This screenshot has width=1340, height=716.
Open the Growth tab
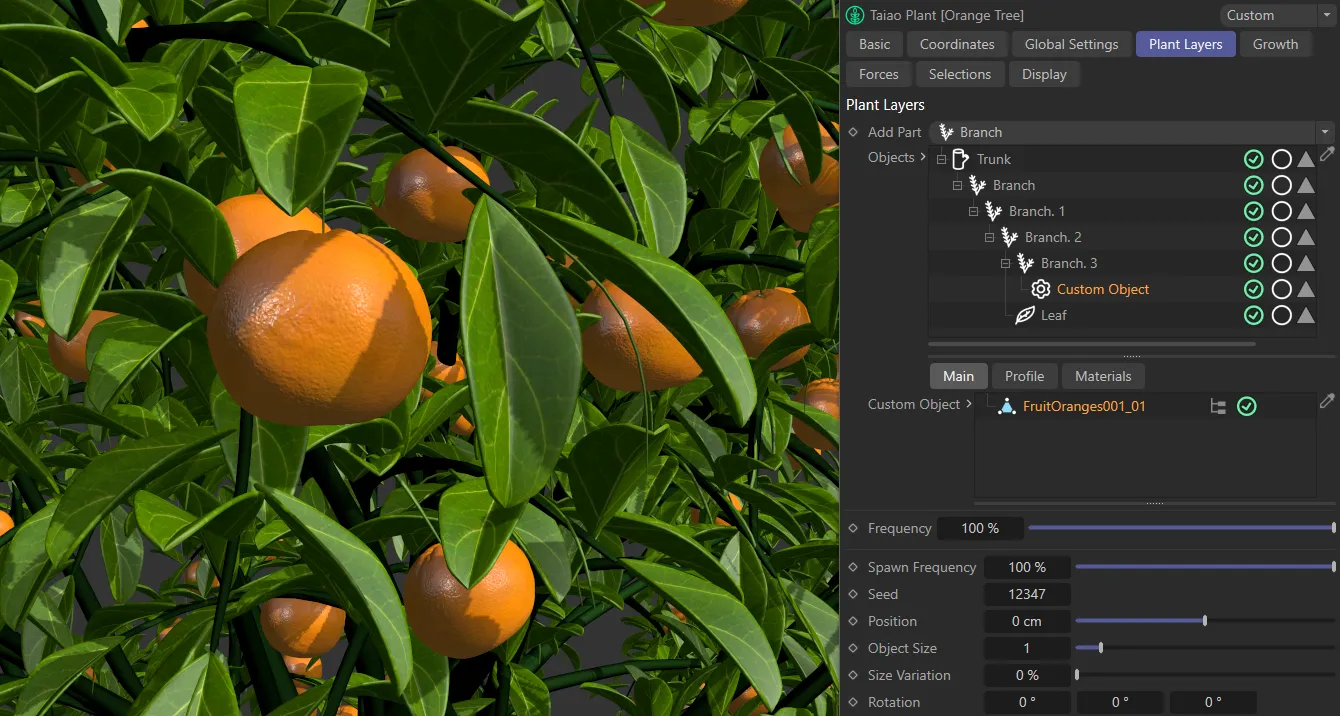tap(1275, 43)
